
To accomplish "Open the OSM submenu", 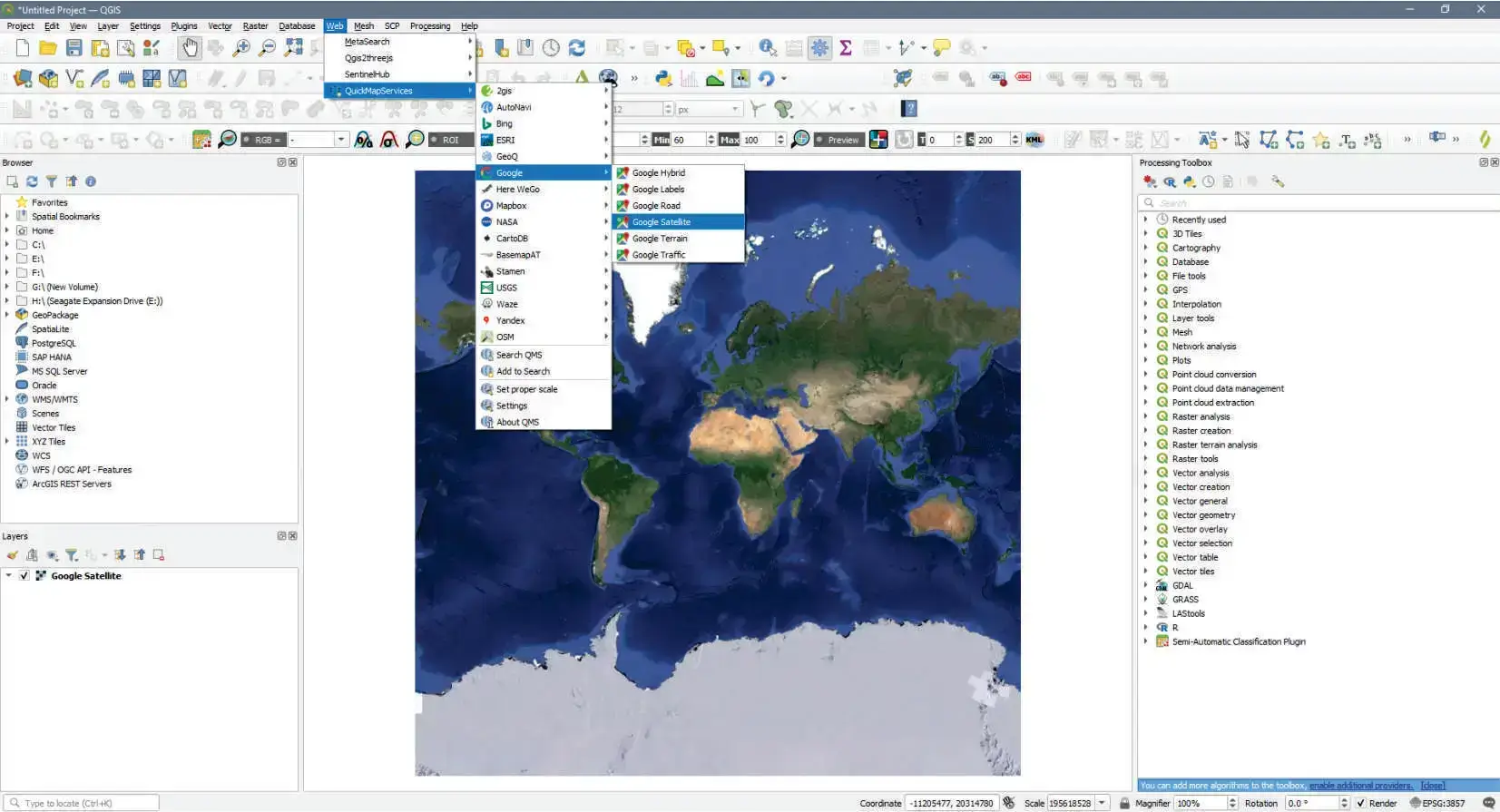I will pos(544,338).
